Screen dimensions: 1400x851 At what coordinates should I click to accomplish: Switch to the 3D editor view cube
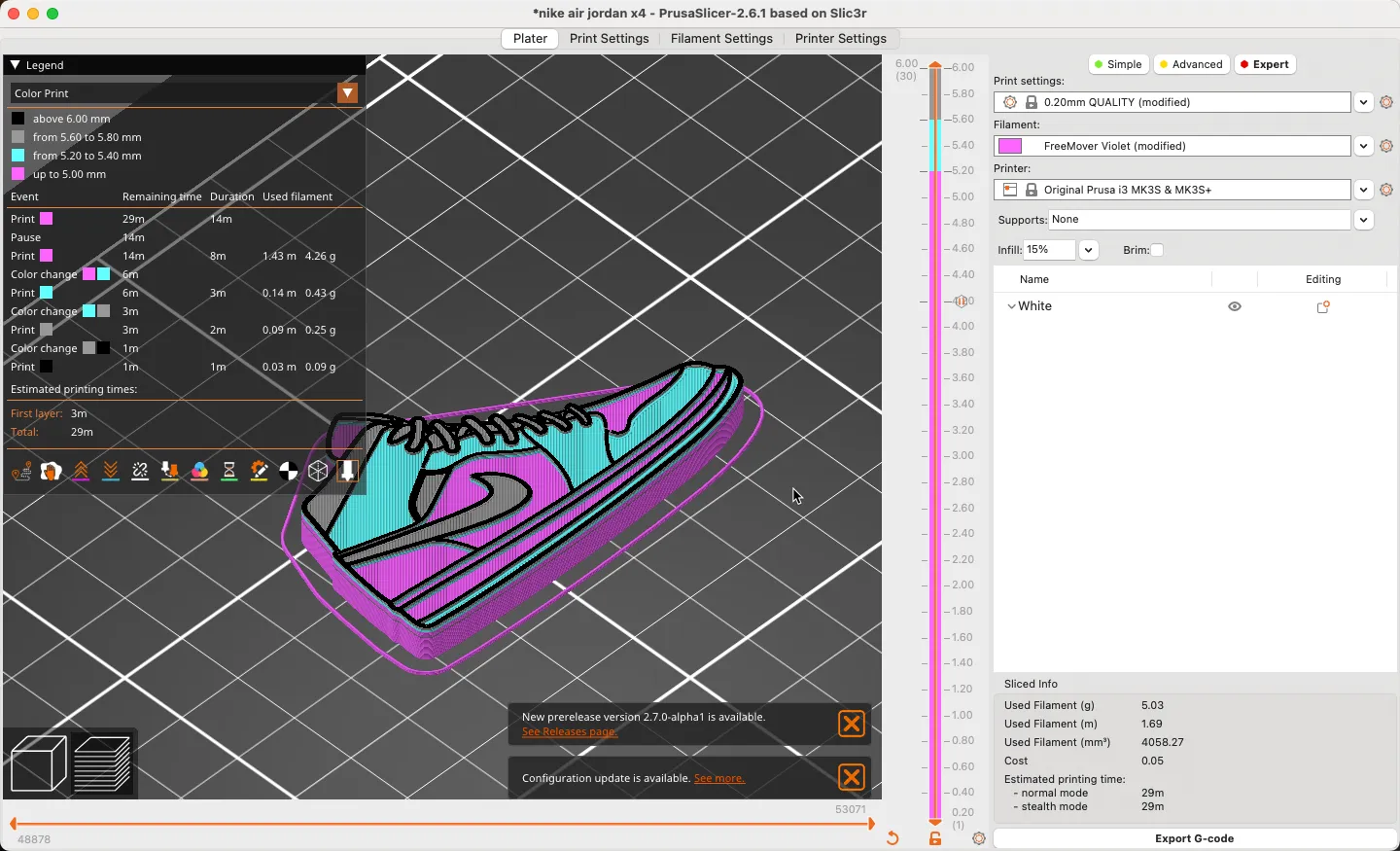[x=38, y=763]
